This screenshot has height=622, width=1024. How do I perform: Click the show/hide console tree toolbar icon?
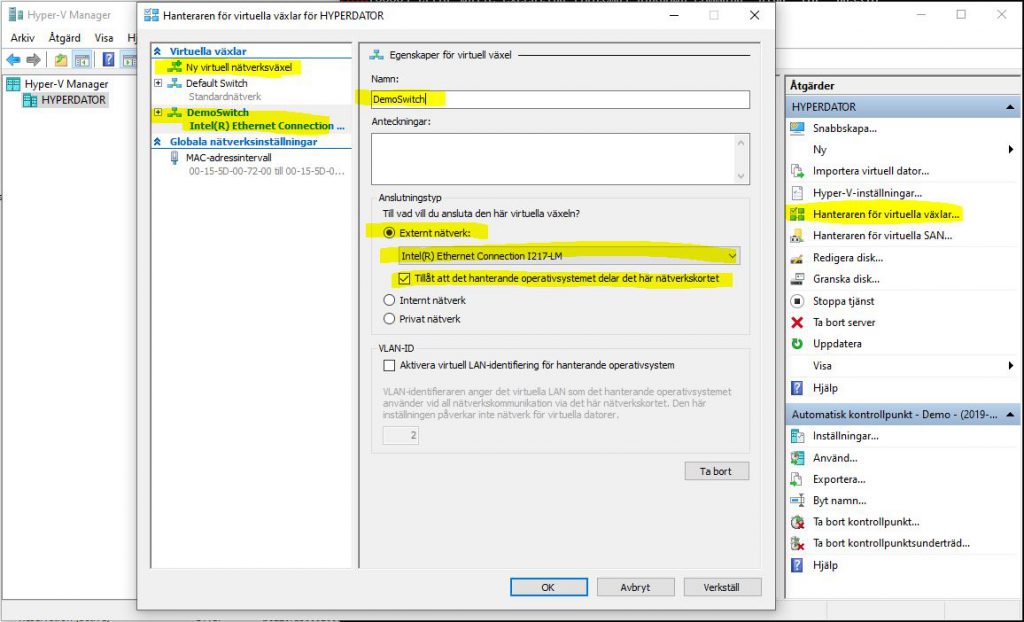pyautogui.click(x=82, y=60)
